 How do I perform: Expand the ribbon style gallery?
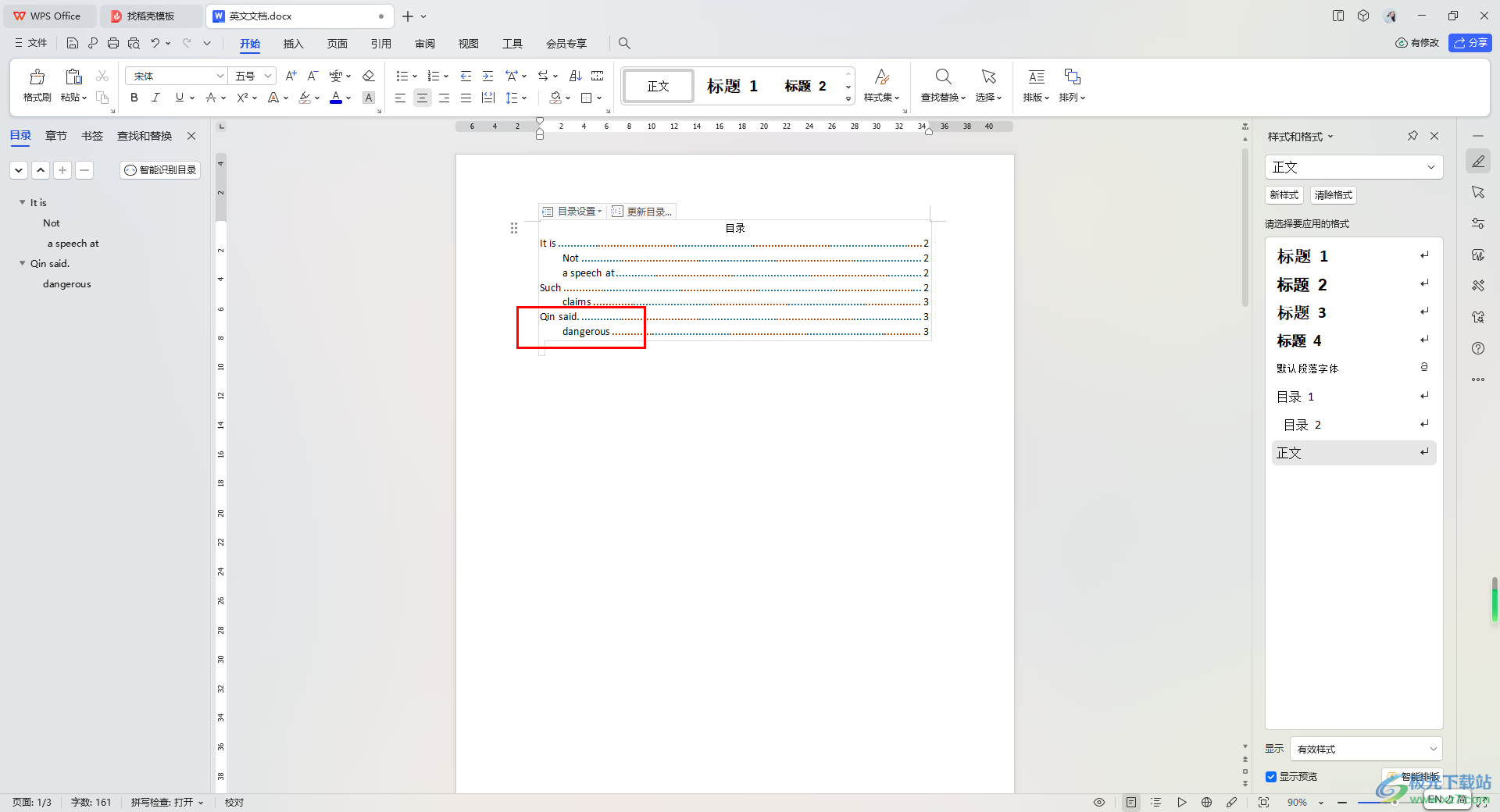pyautogui.click(x=848, y=99)
